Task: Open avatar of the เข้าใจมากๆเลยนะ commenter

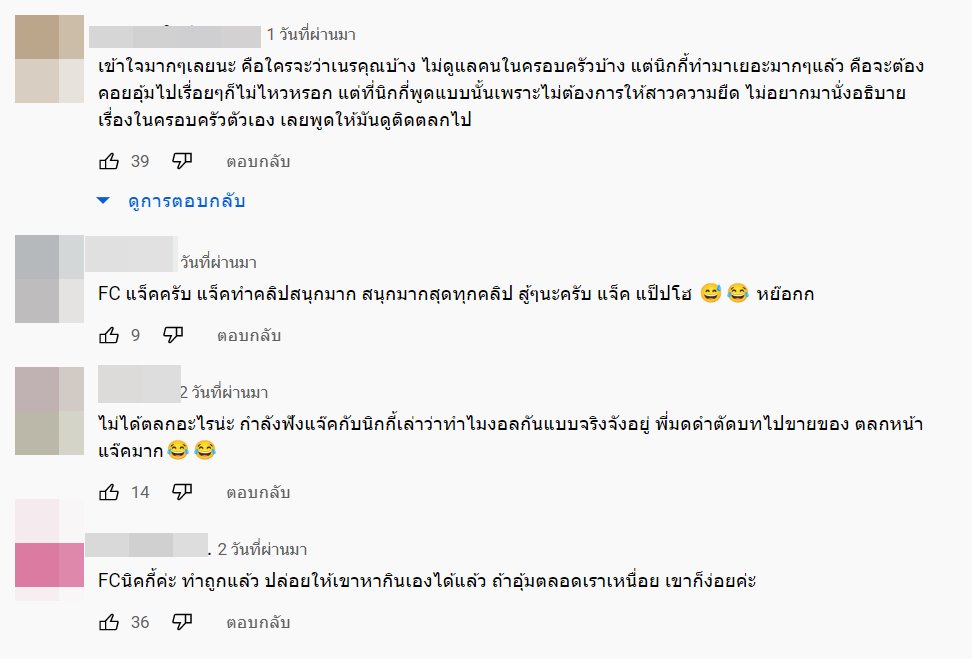Action: click(x=50, y=60)
